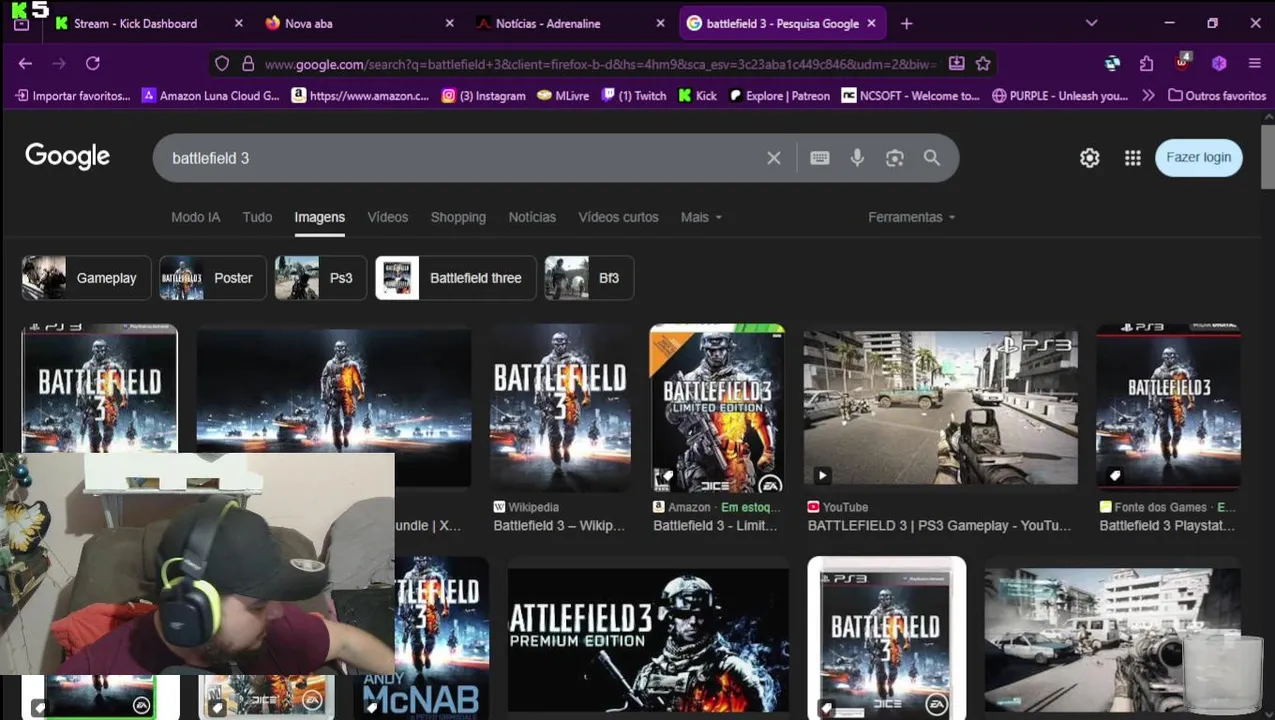Viewport: 1275px width, 720px height.
Task: Open the Google apps grid
Action: coord(1132,158)
